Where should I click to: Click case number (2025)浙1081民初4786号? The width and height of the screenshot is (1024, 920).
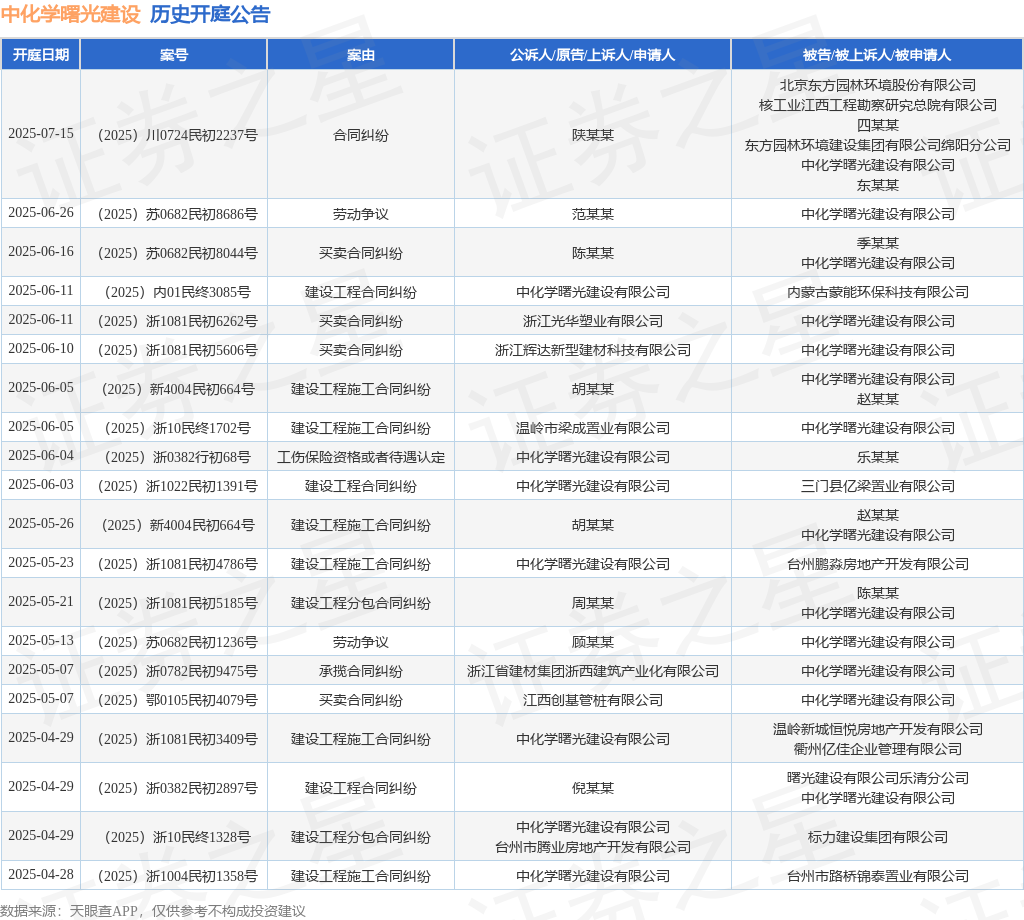pyautogui.click(x=178, y=564)
